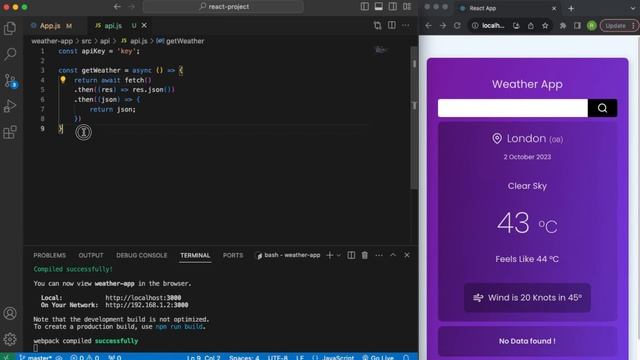Click the master branch status bar item
The width and height of the screenshot is (640, 360).
point(36,357)
